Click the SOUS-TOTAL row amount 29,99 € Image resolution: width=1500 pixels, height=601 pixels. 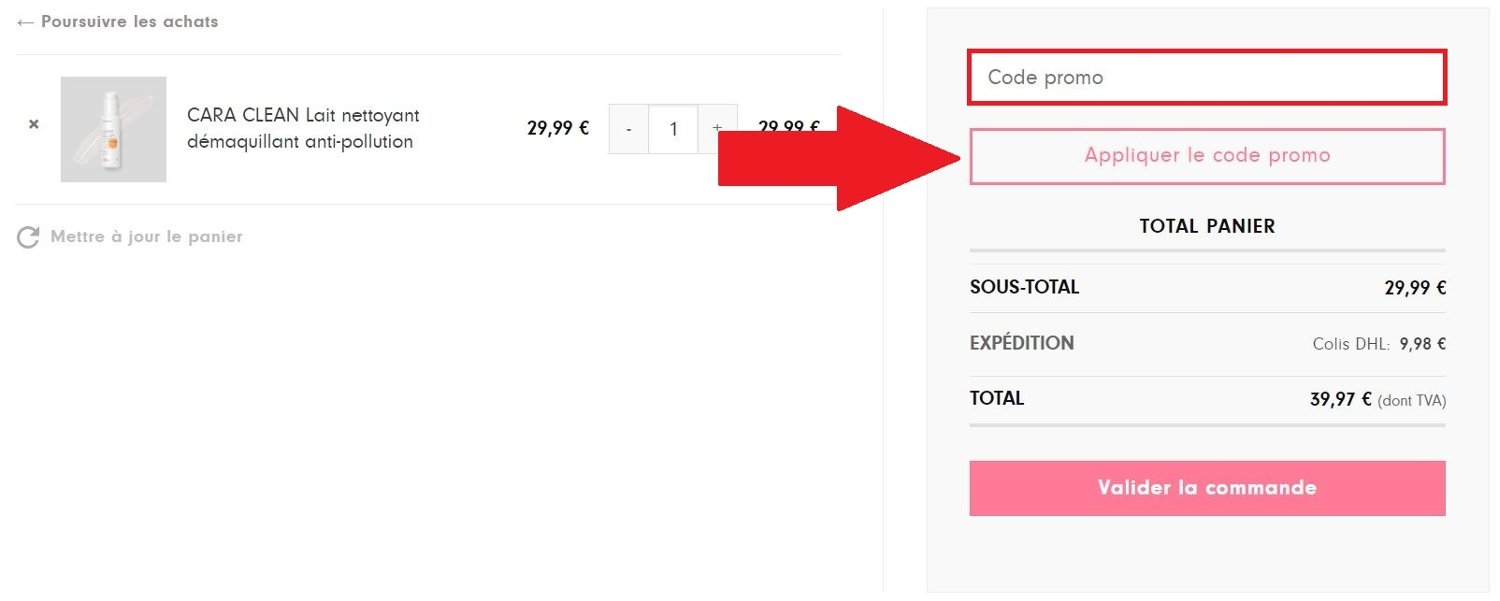pyautogui.click(x=1414, y=287)
